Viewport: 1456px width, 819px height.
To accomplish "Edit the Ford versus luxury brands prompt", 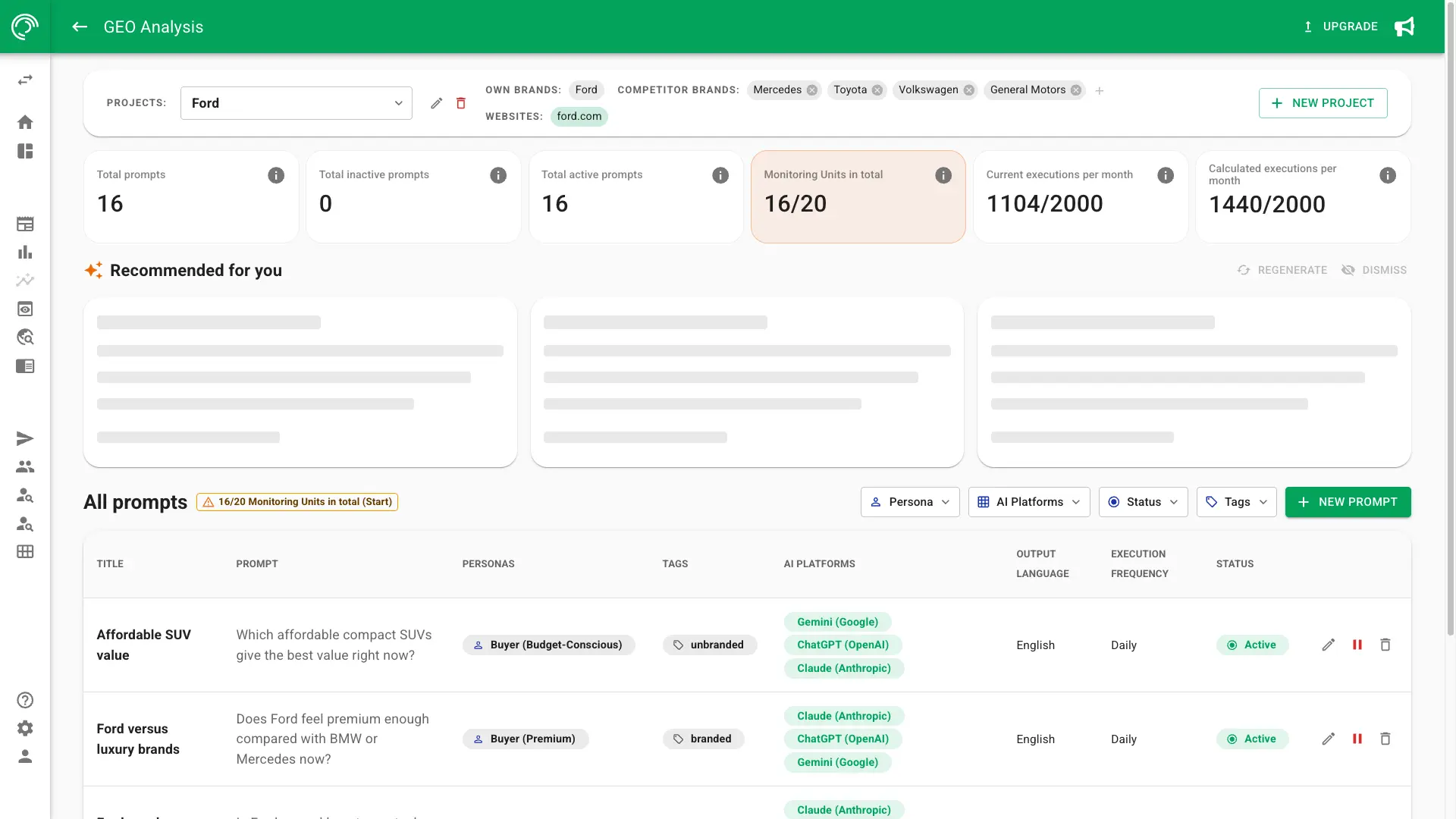I will pyautogui.click(x=1328, y=739).
